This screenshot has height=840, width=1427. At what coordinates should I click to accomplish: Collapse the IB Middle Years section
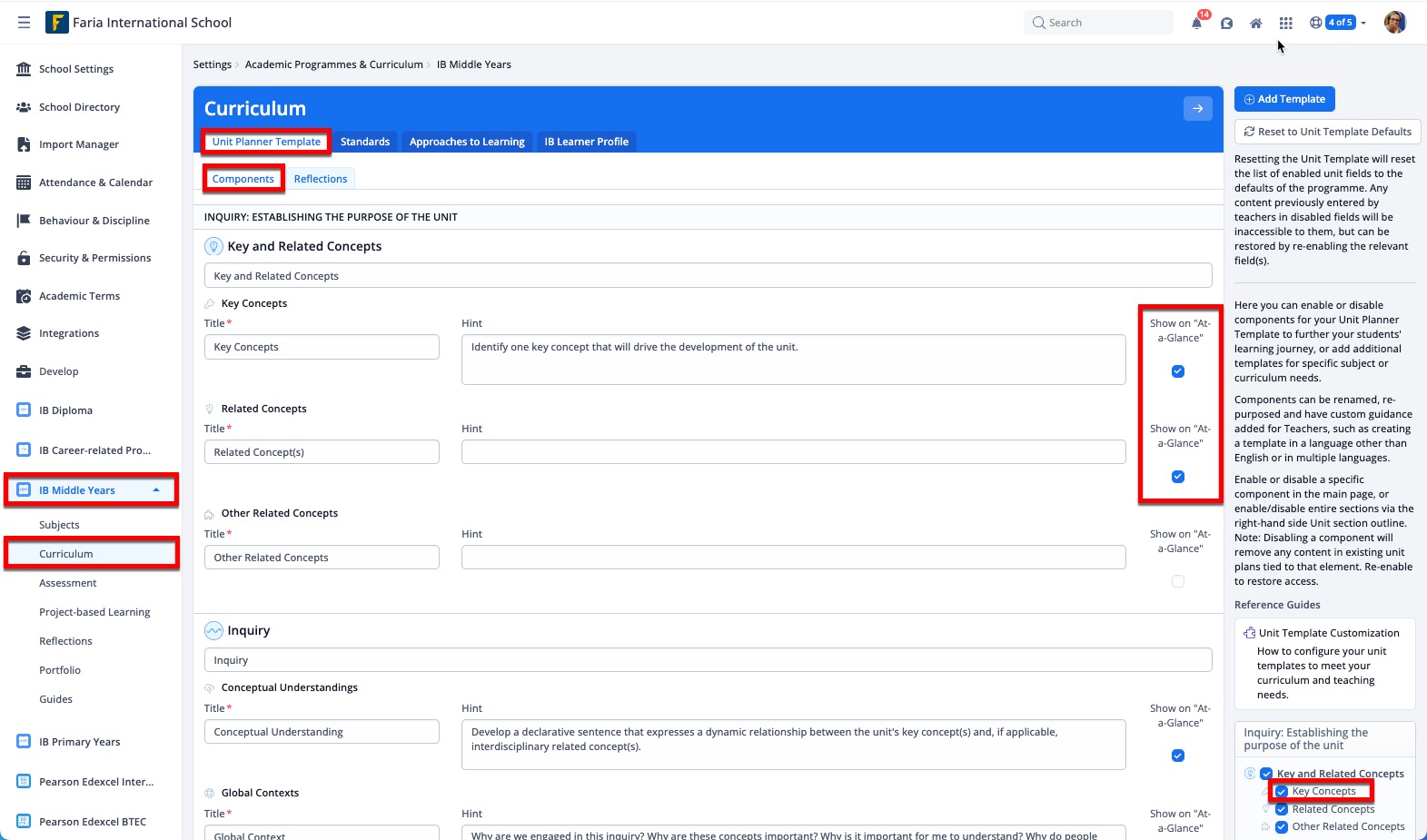coord(91,490)
